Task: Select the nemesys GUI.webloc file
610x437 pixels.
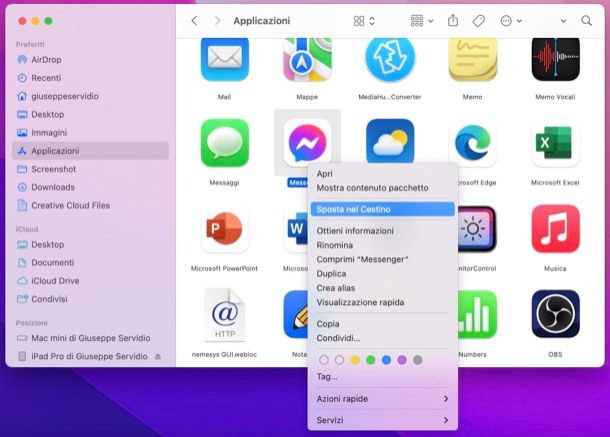Action: pos(224,314)
